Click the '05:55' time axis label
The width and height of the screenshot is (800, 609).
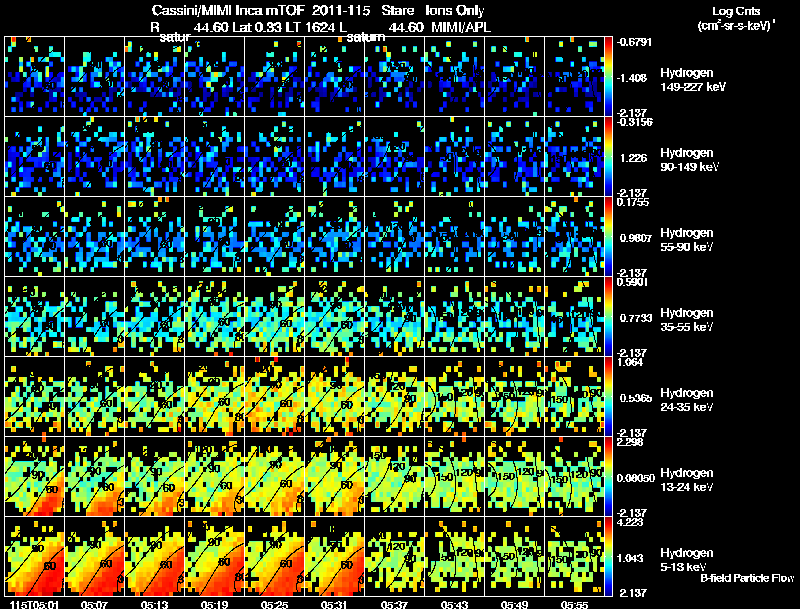tap(574, 604)
